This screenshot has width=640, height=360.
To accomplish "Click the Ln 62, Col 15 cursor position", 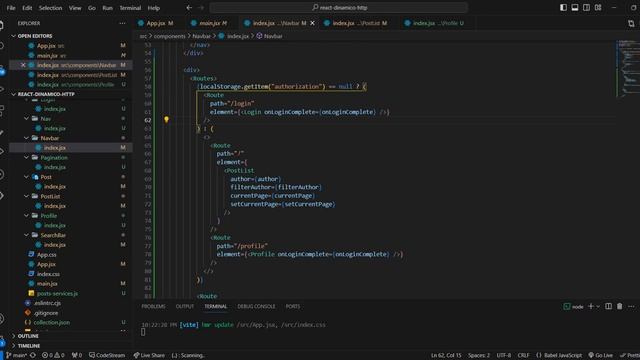I will tap(446, 356).
